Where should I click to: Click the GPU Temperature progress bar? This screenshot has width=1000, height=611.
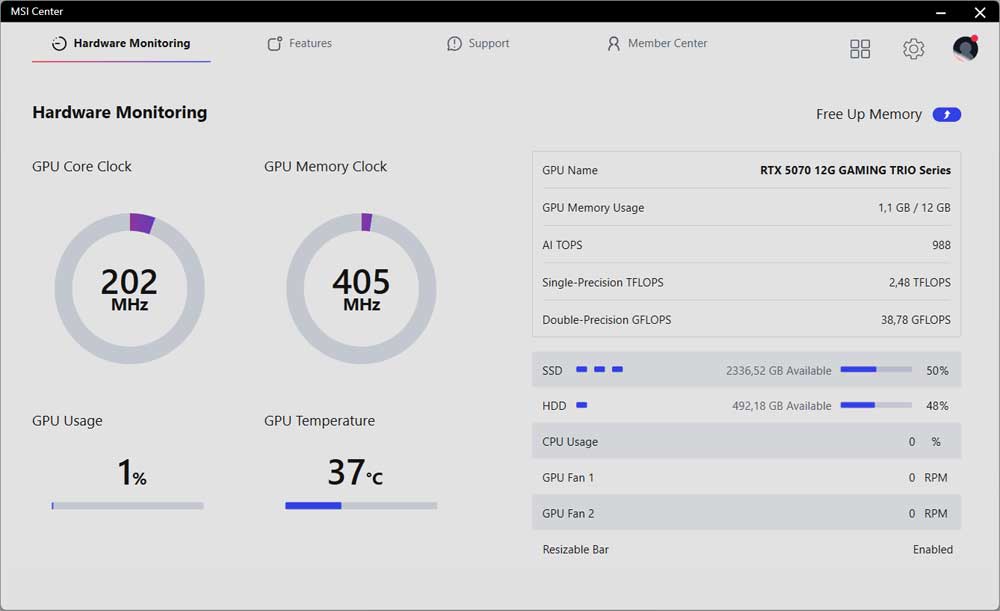click(x=361, y=506)
